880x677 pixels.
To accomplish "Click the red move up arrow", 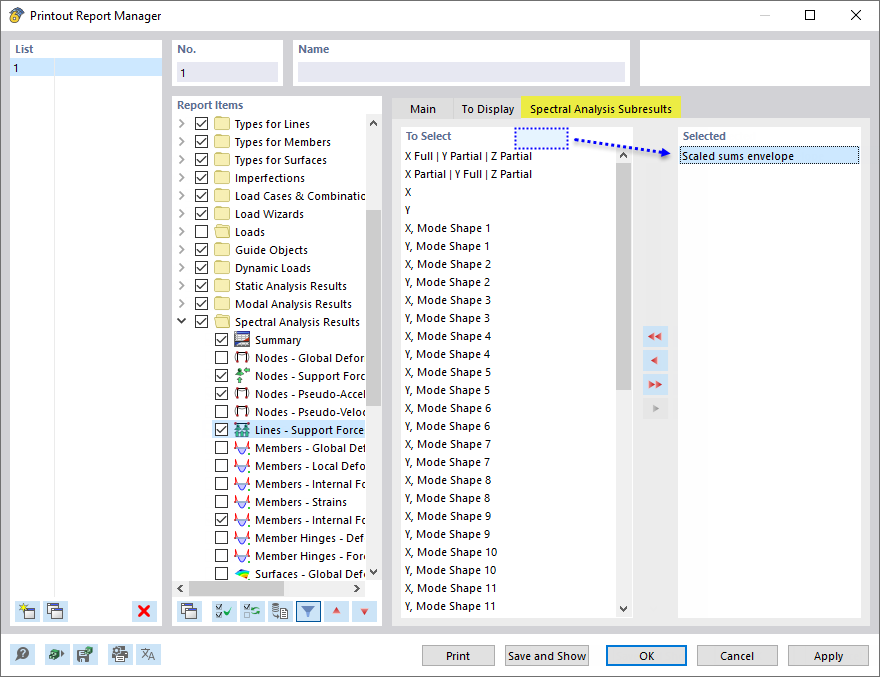I will tap(336, 611).
